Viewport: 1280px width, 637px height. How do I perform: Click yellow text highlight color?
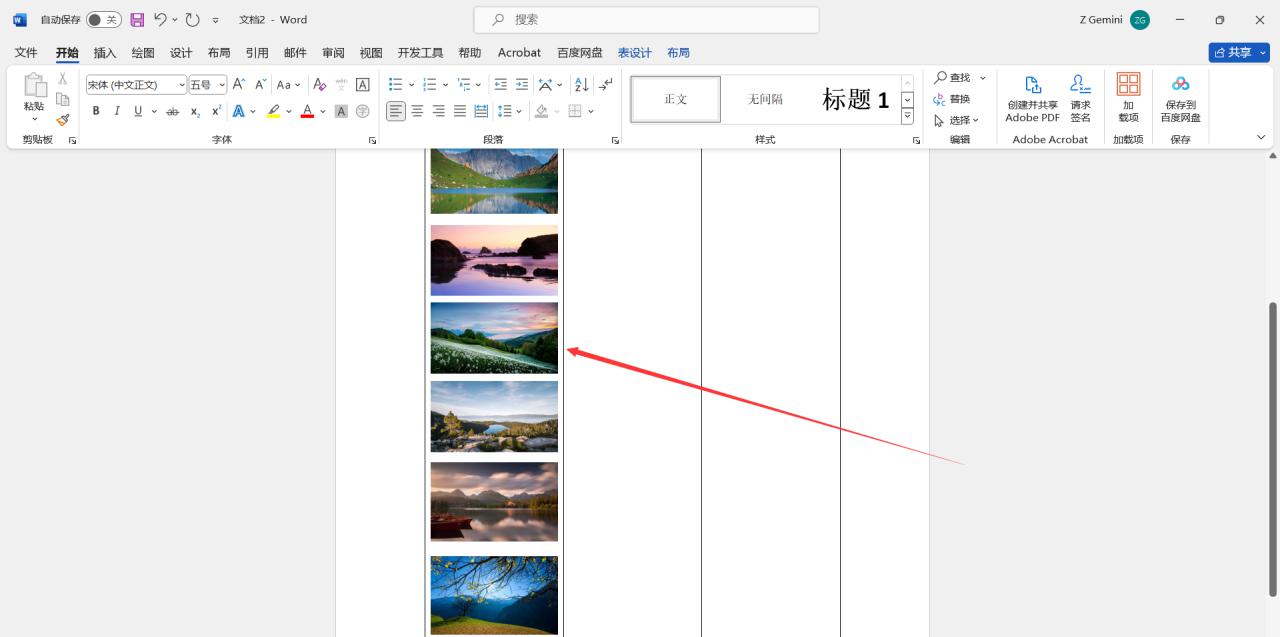pos(273,111)
